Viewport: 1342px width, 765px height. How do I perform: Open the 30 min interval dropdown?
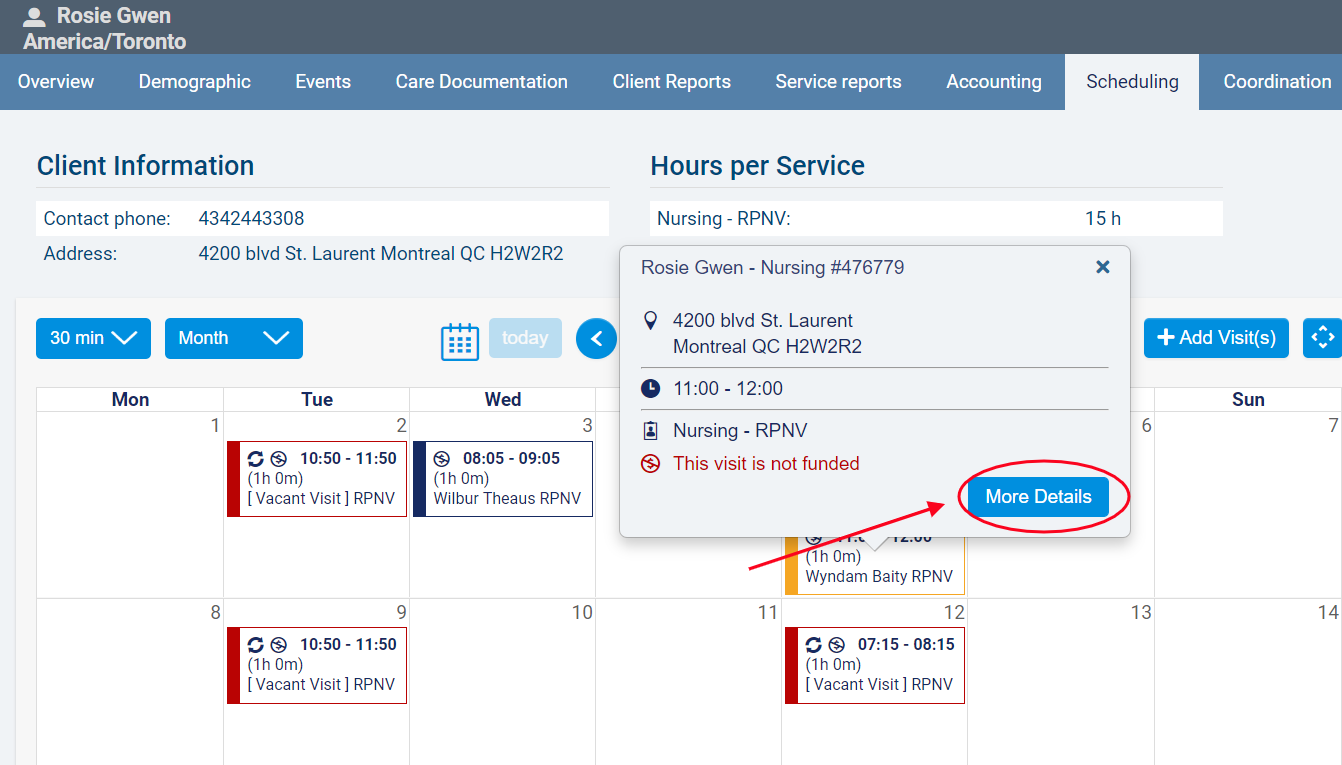click(93, 338)
